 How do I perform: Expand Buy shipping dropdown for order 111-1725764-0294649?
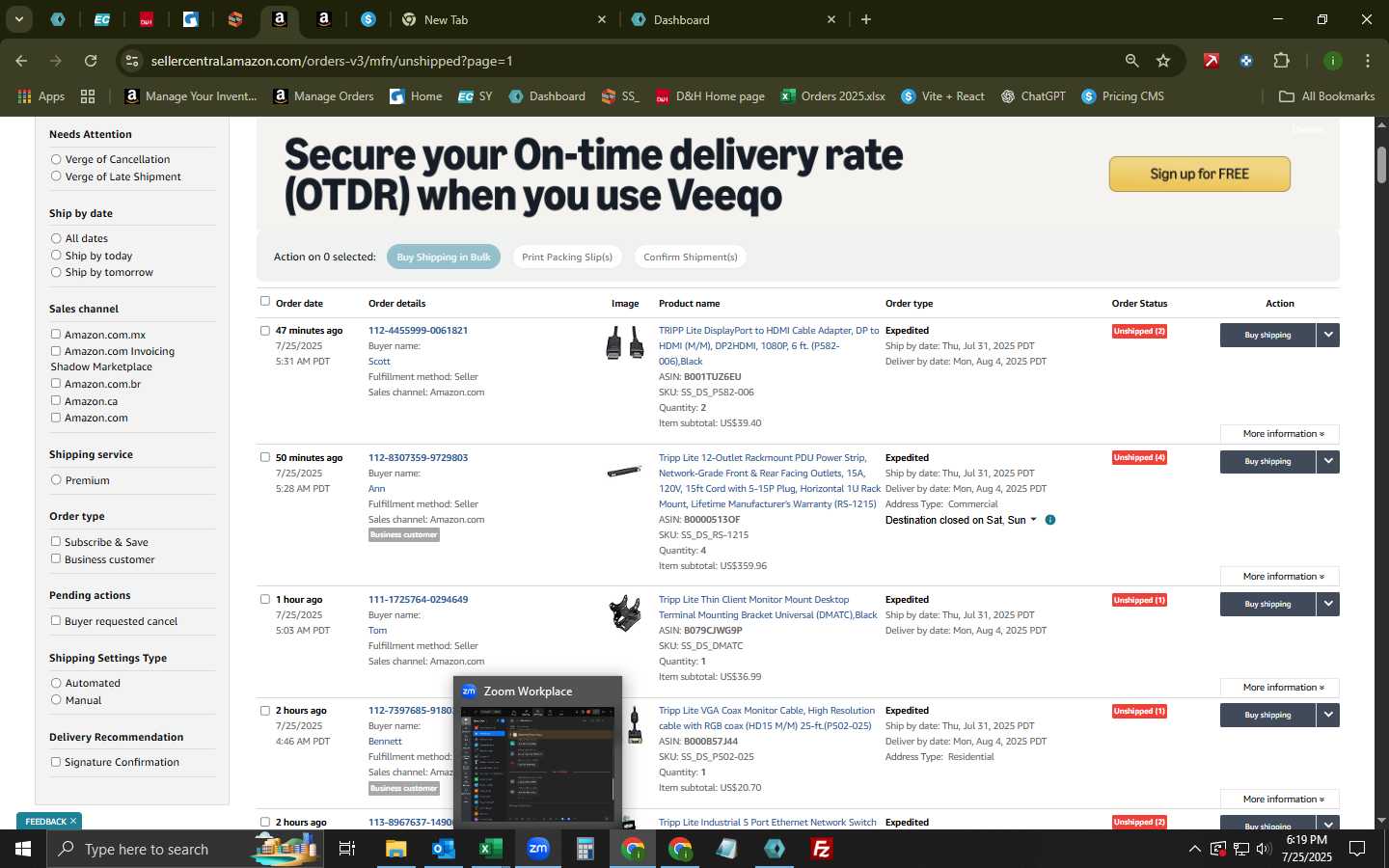pos(1328,604)
